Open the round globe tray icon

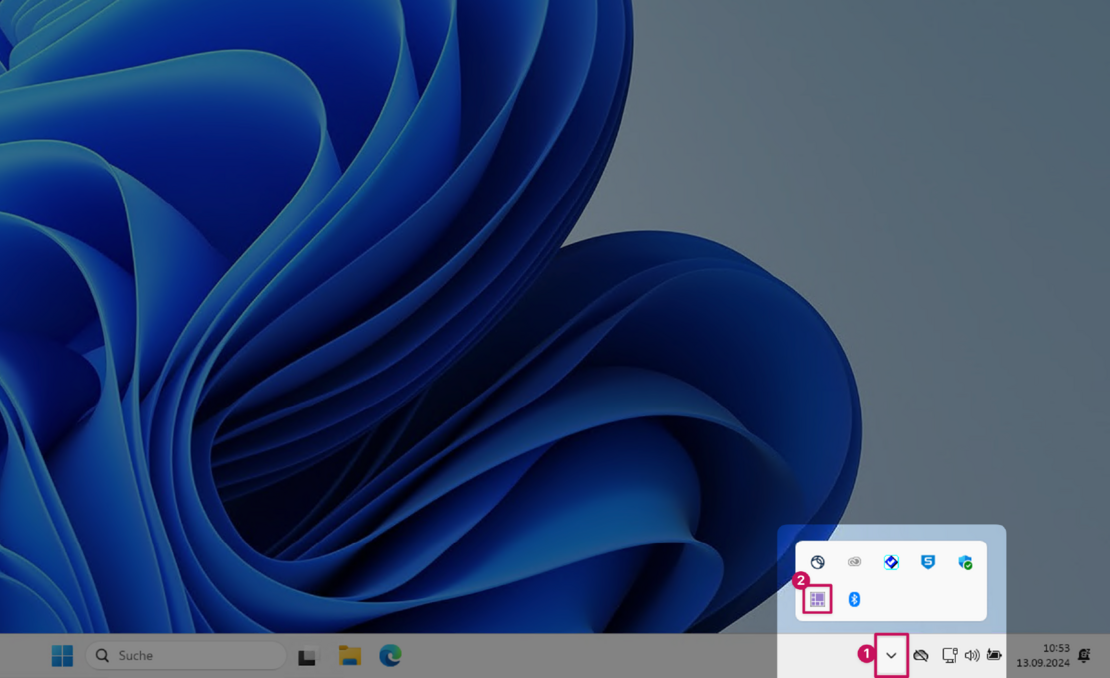click(817, 562)
